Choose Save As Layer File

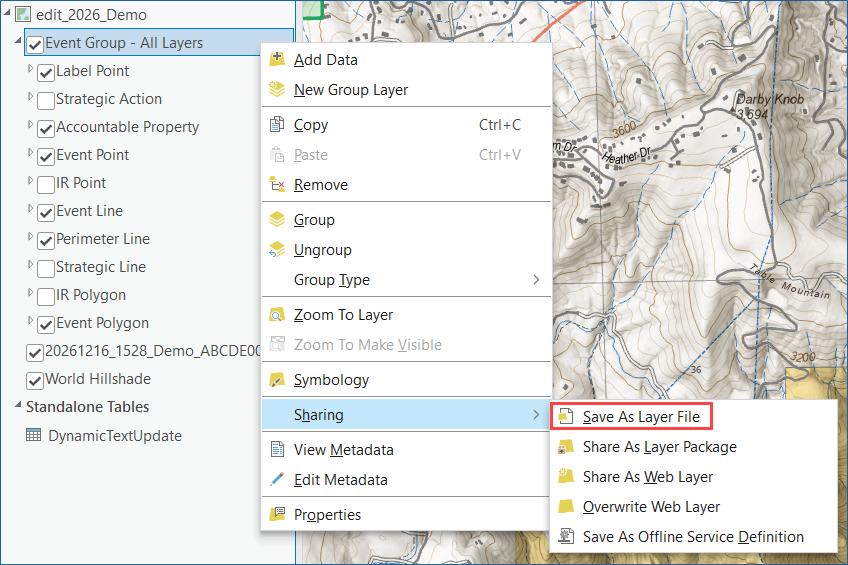(631, 416)
